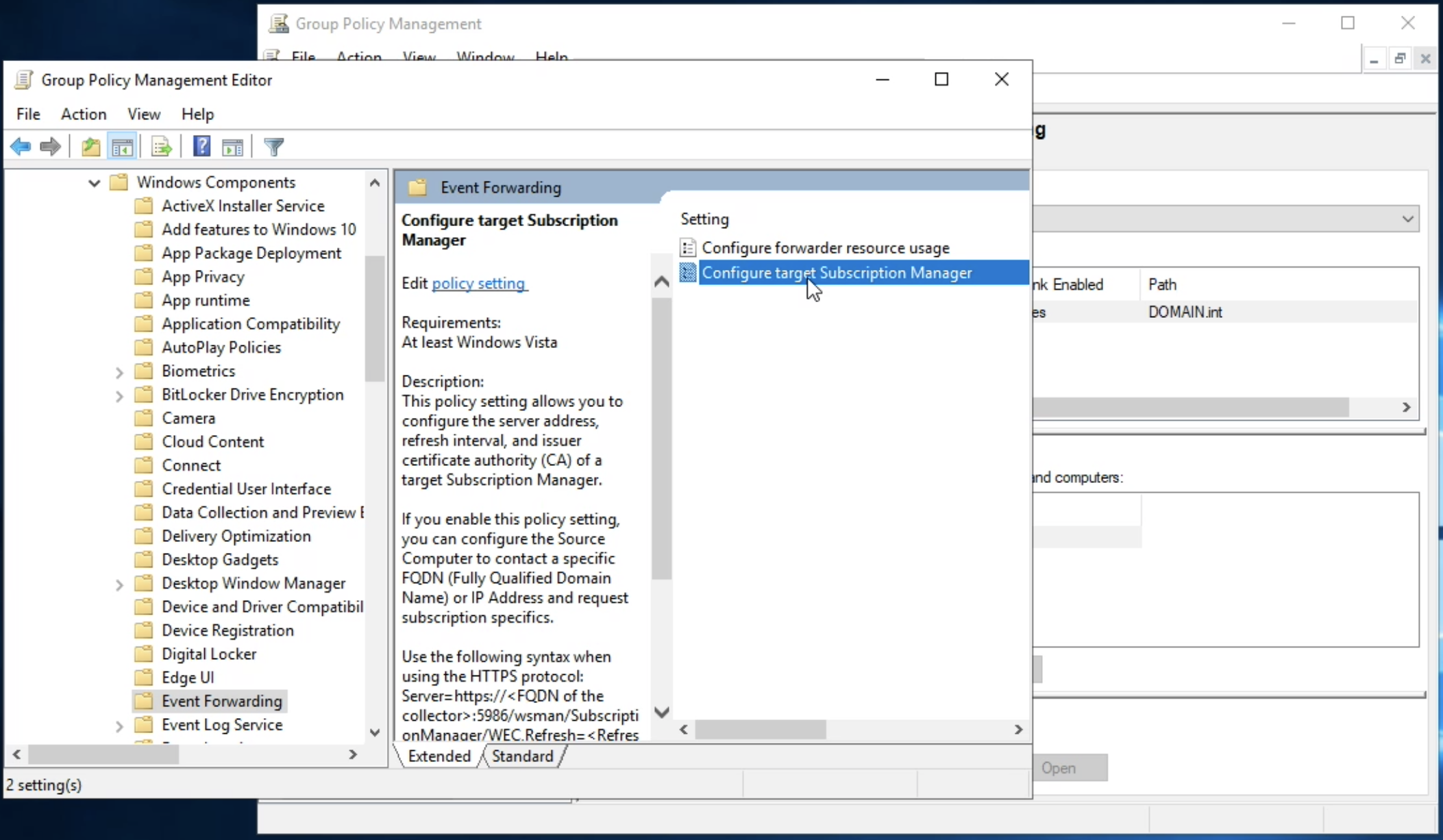Click the Export List toolbar icon
The height and width of the screenshot is (840, 1443).
click(x=162, y=147)
